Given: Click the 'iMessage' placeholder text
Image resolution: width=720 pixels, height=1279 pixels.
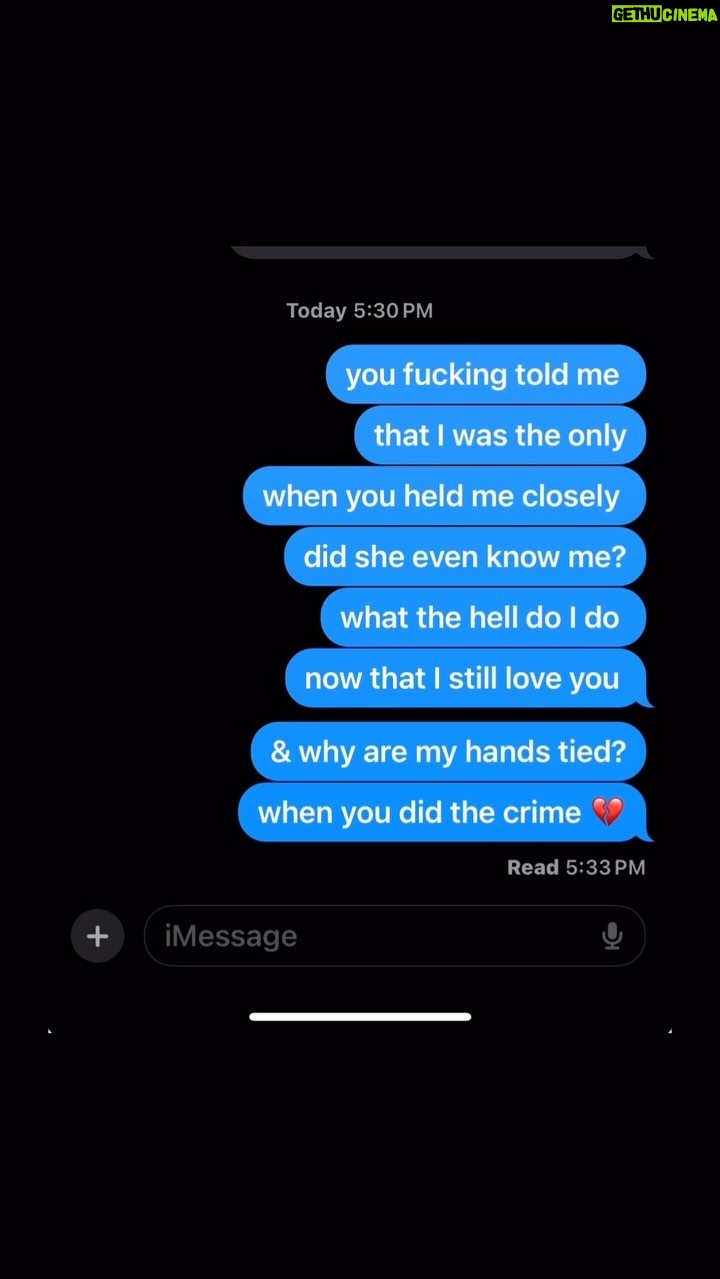Looking at the screenshot, I should pyautogui.click(x=231, y=936).
